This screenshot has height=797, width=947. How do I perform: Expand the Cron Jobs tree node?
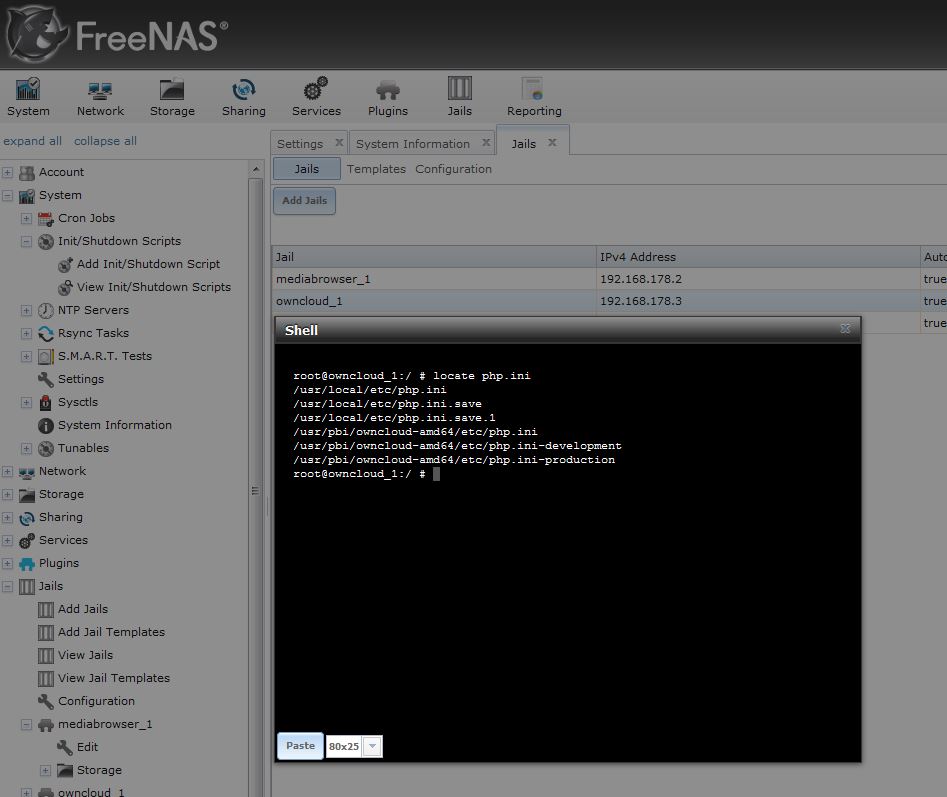click(27, 219)
